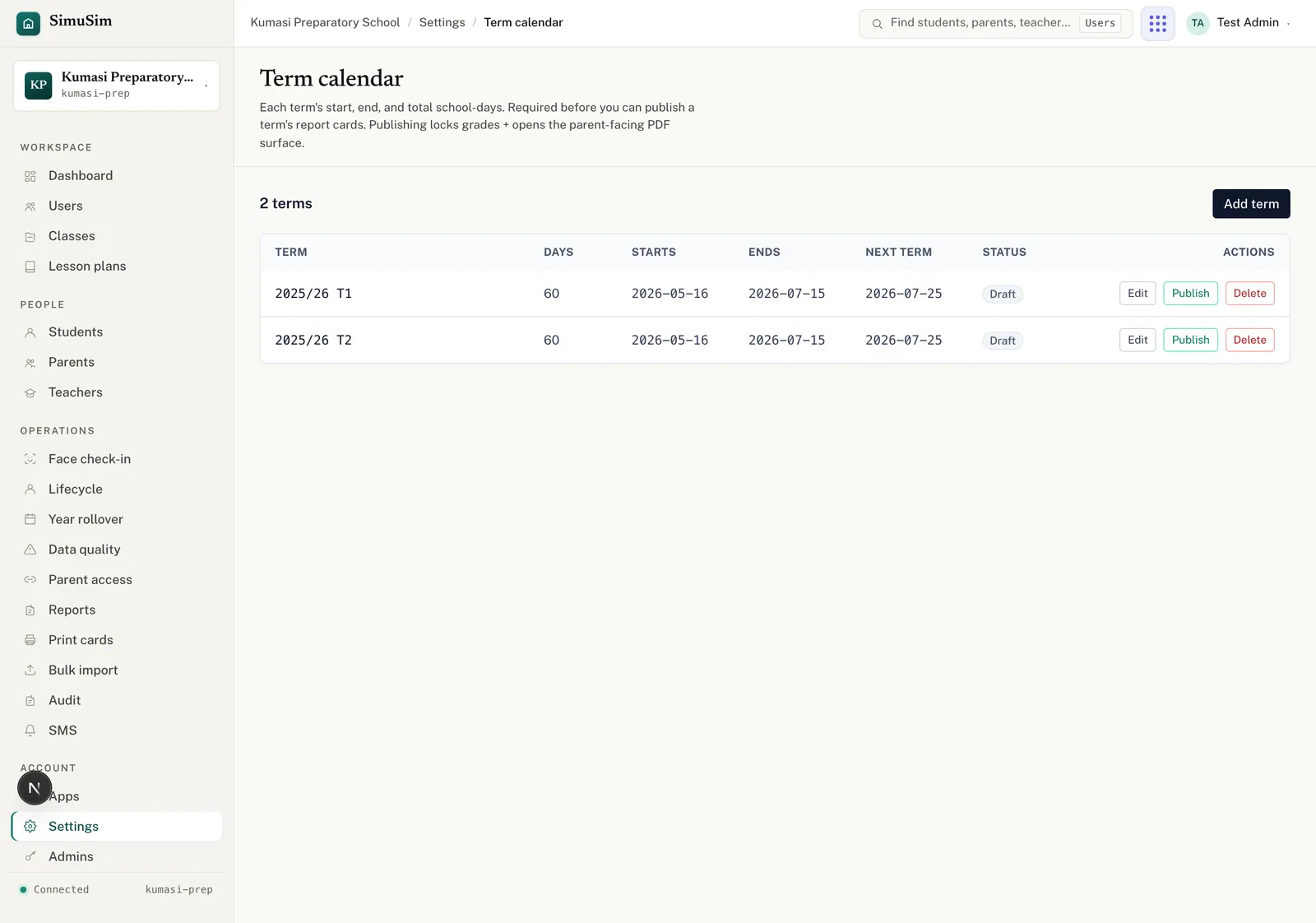Screen dimensions: 1316x923
Task: Click the Parents people icon
Action: point(30,363)
